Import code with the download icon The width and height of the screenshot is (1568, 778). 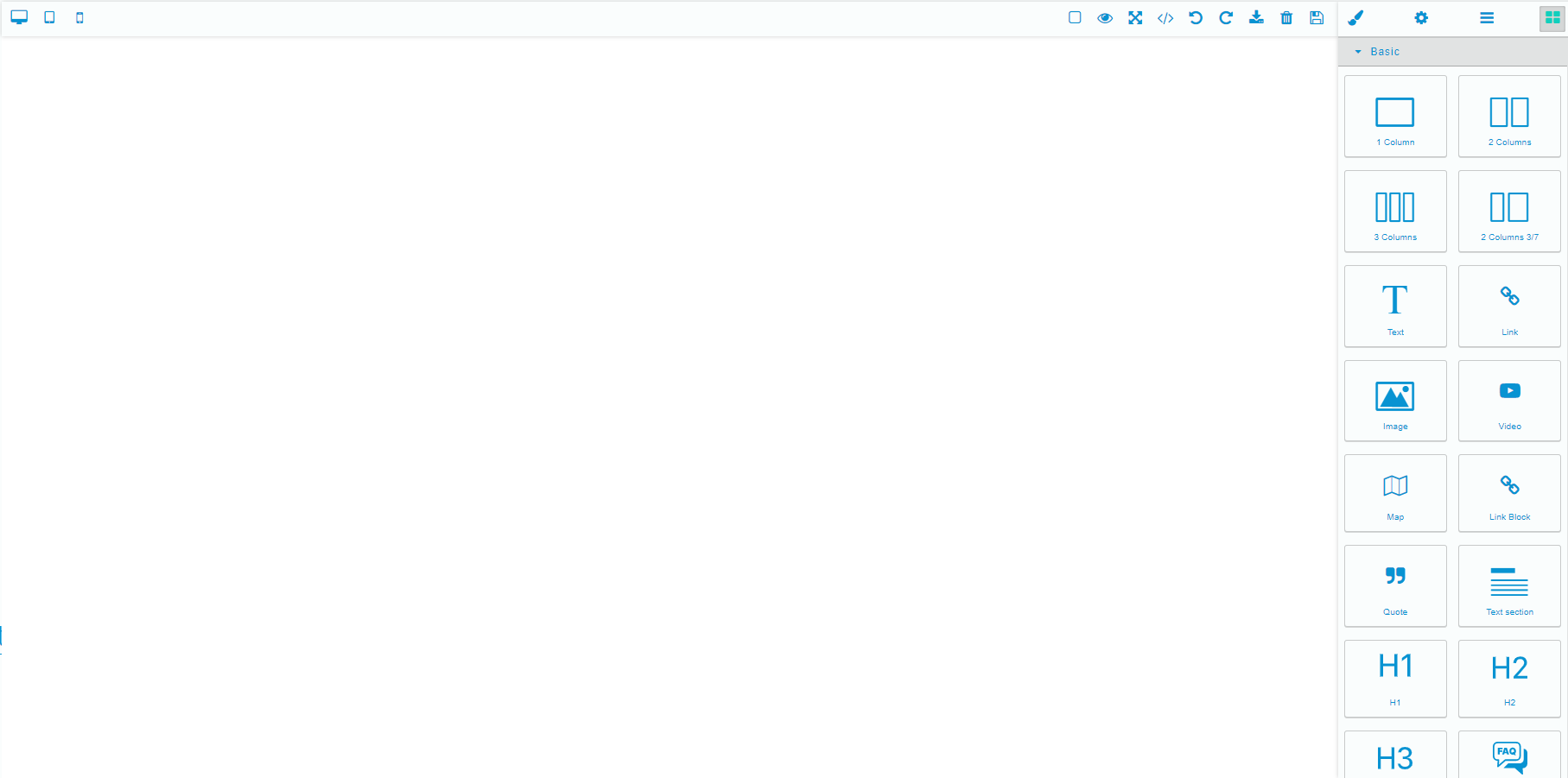pos(1257,17)
